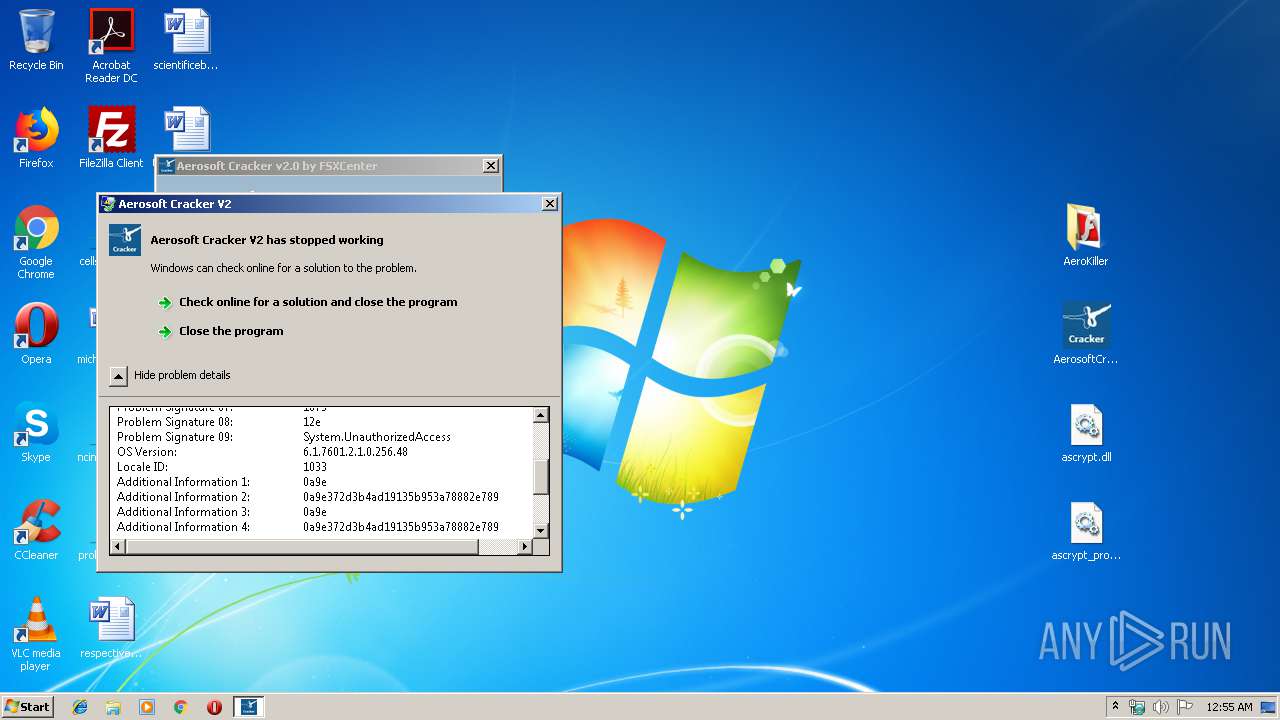This screenshot has width=1280, height=720.
Task: Click the Cracker icon in error dialog
Action: (x=125, y=240)
